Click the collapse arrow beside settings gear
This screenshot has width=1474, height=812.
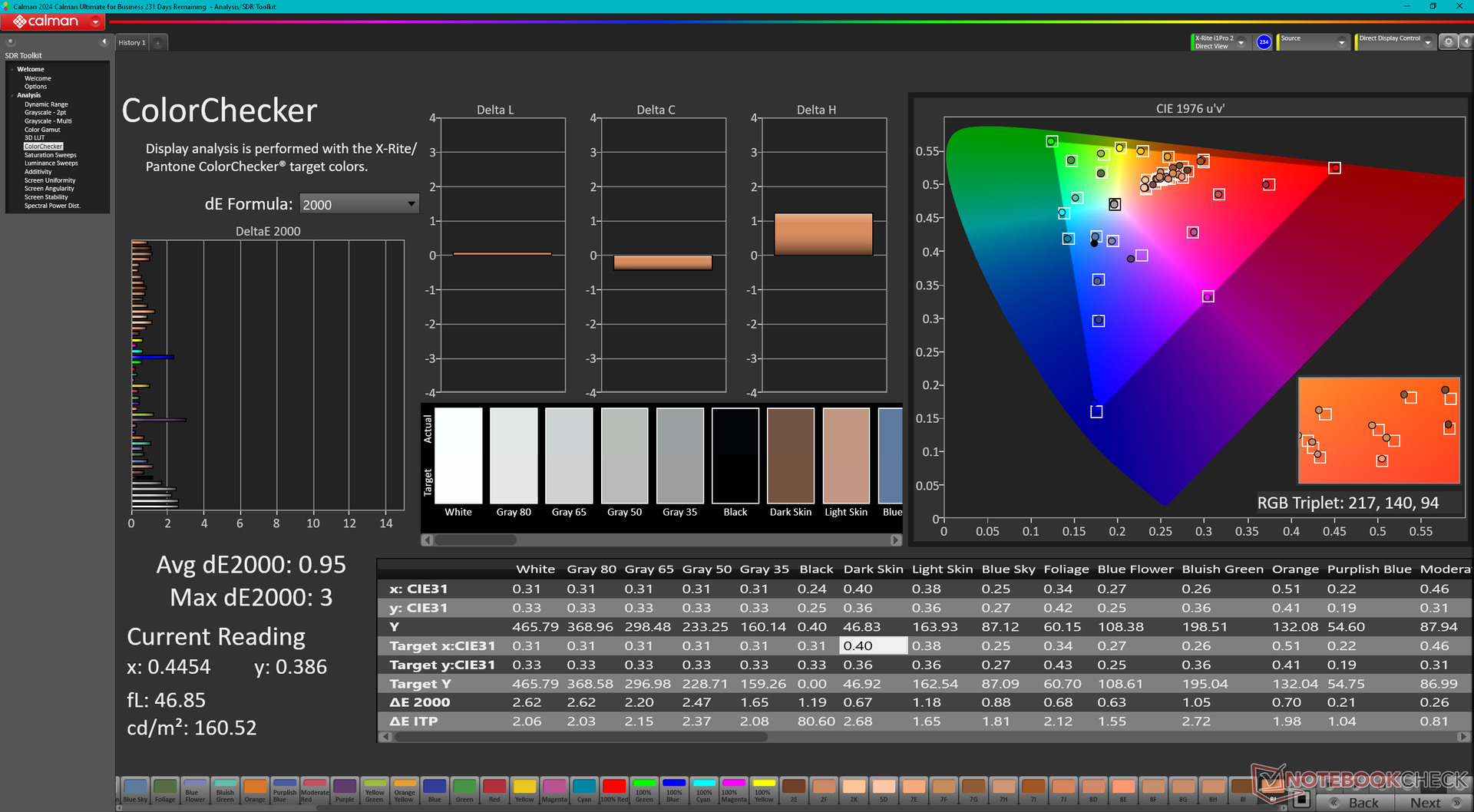click(1465, 42)
